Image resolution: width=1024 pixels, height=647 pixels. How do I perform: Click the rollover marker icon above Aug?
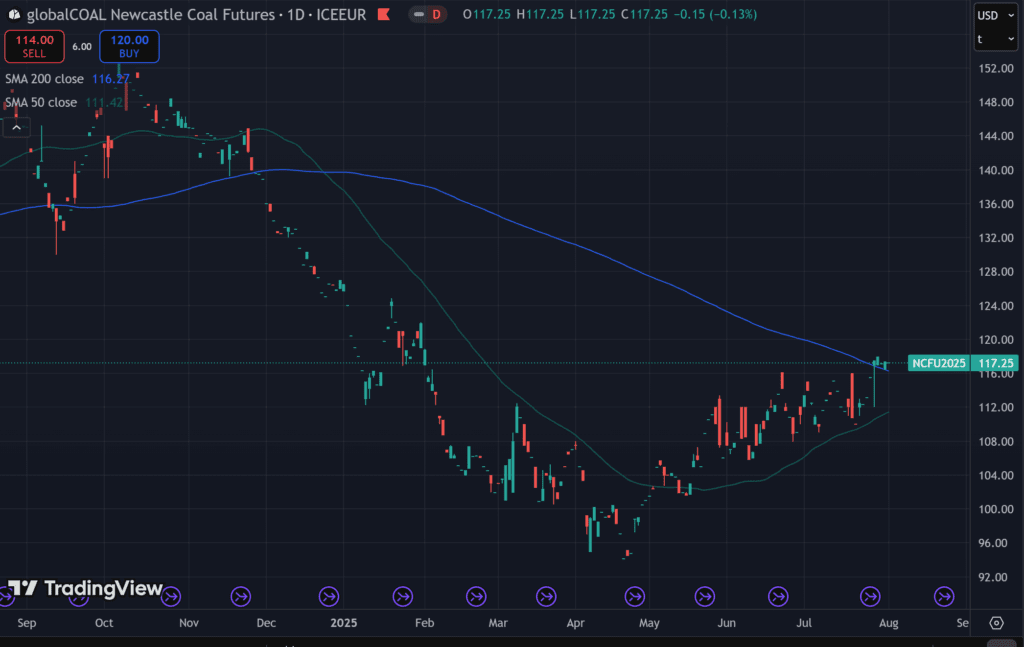click(x=871, y=597)
